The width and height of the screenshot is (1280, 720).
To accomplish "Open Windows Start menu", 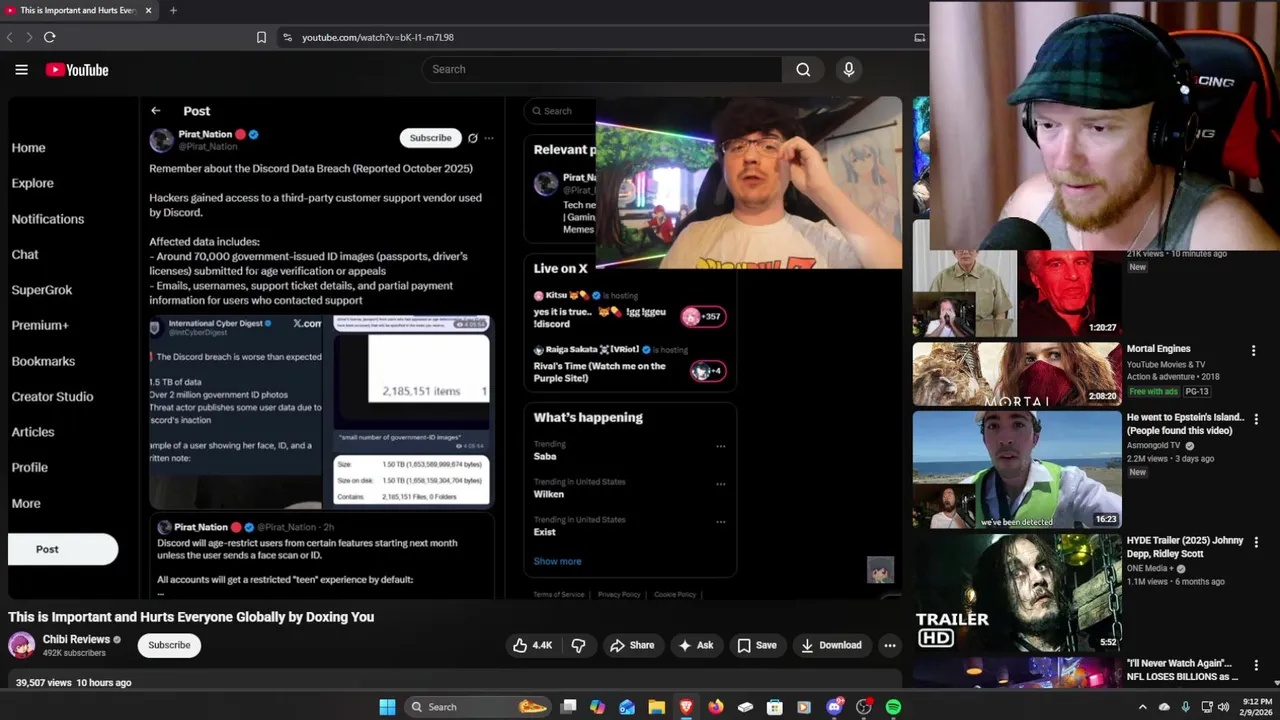I will (387, 707).
